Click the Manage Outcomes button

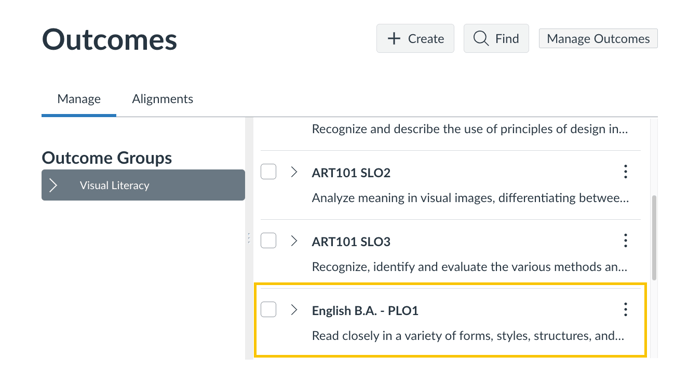click(x=598, y=39)
